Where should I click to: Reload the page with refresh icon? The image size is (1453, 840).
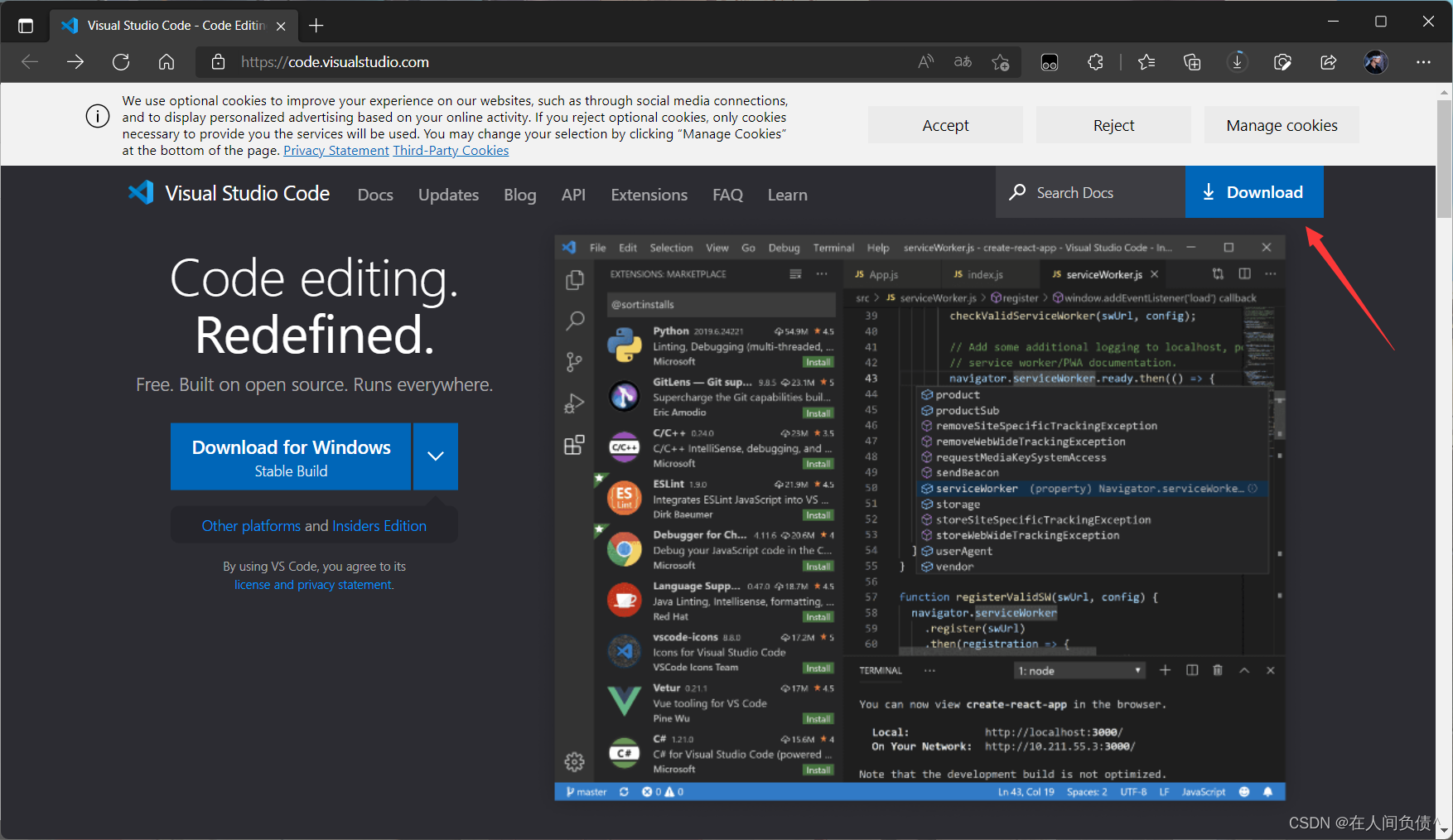(121, 62)
